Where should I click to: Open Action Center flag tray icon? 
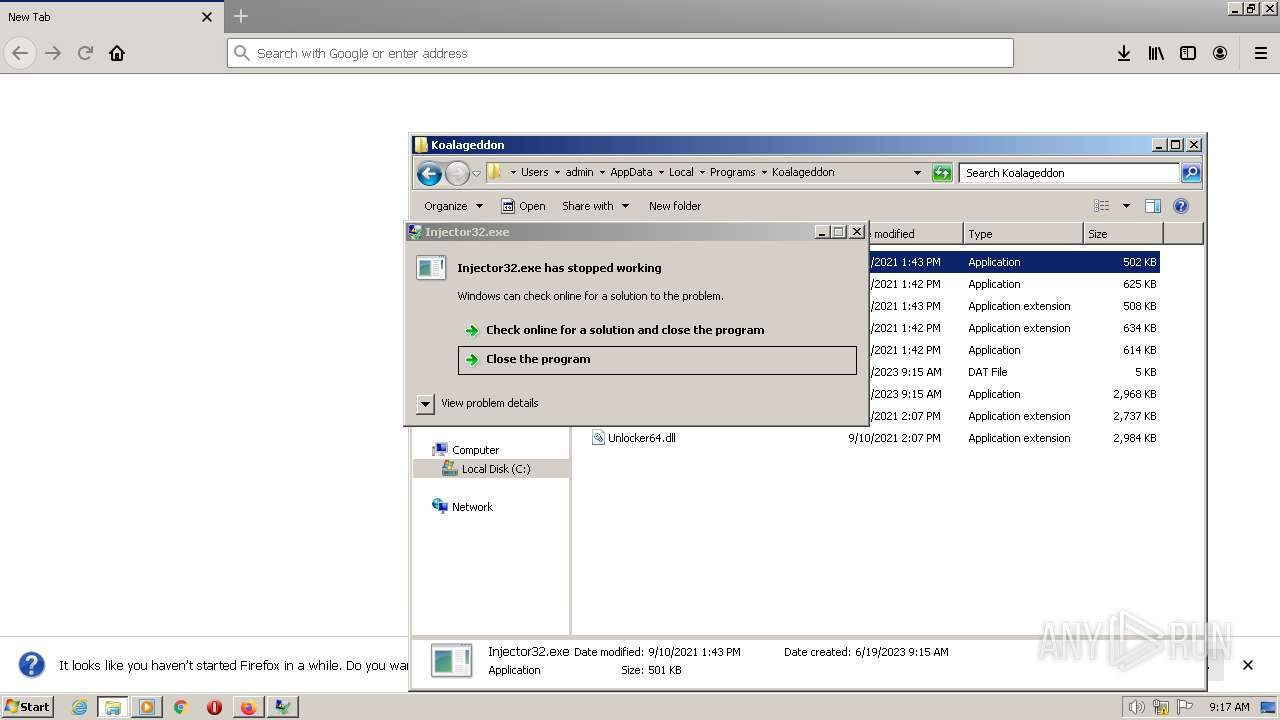[1186, 707]
